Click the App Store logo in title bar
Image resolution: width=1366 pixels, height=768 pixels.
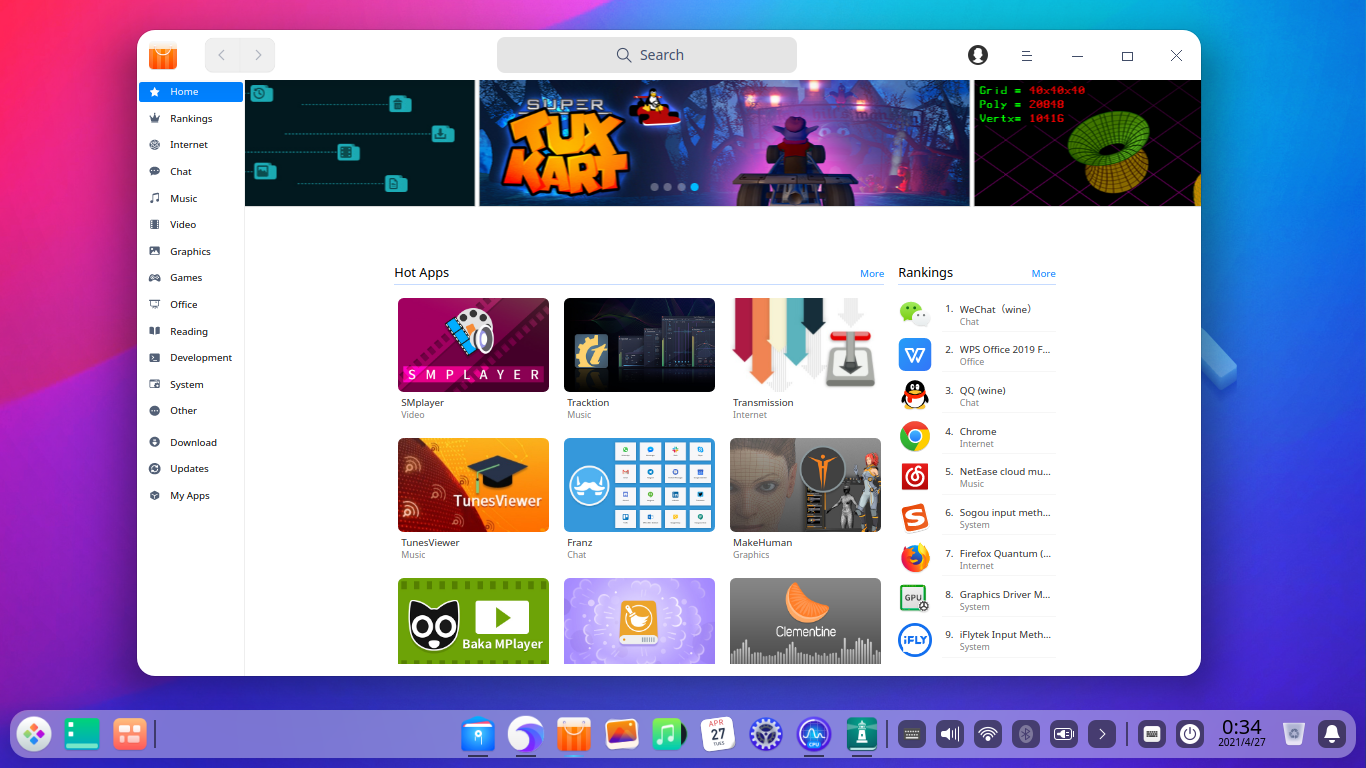click(x=163, y=56)
